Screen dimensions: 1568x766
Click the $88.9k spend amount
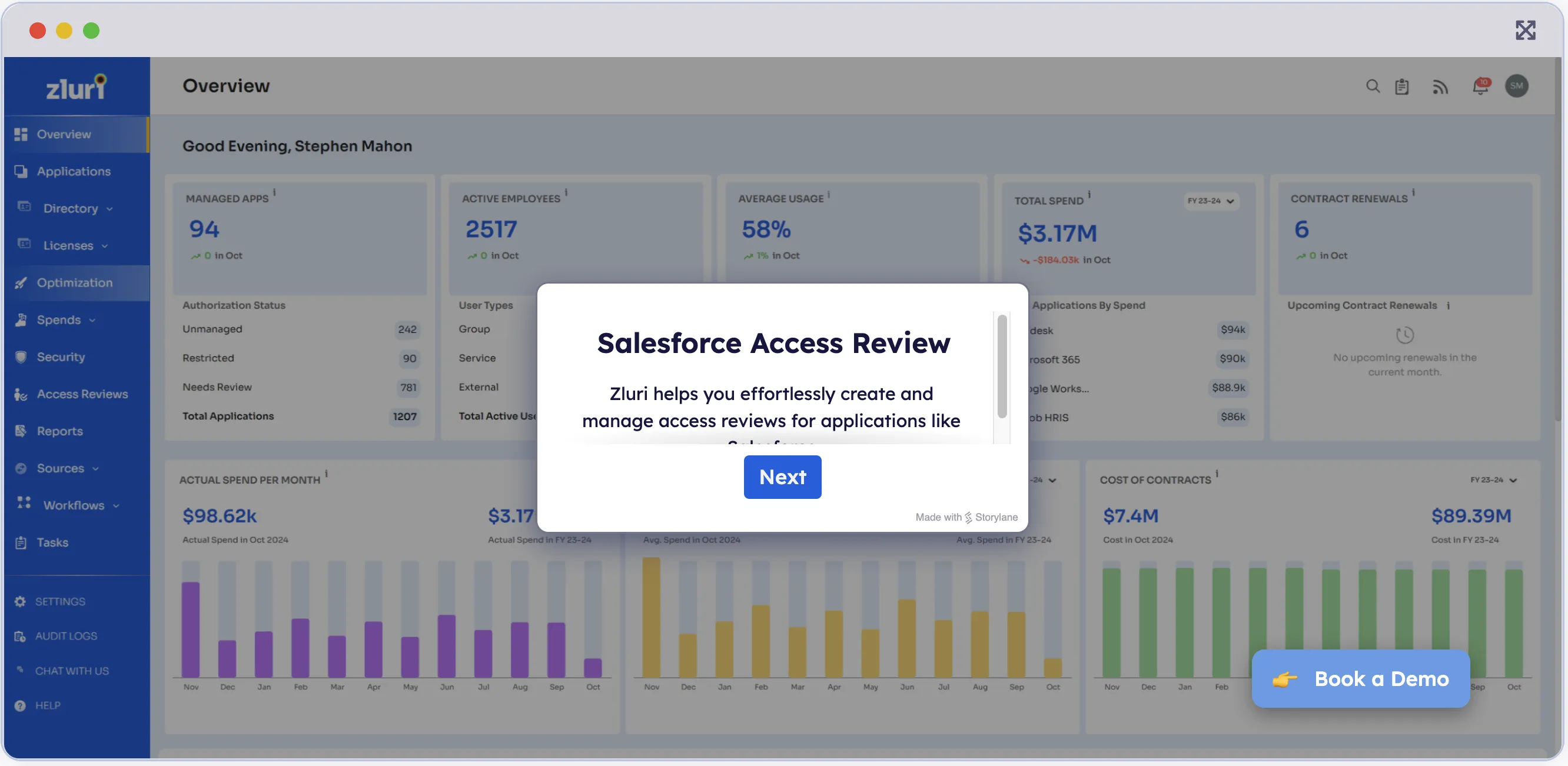pos(1228,388)
